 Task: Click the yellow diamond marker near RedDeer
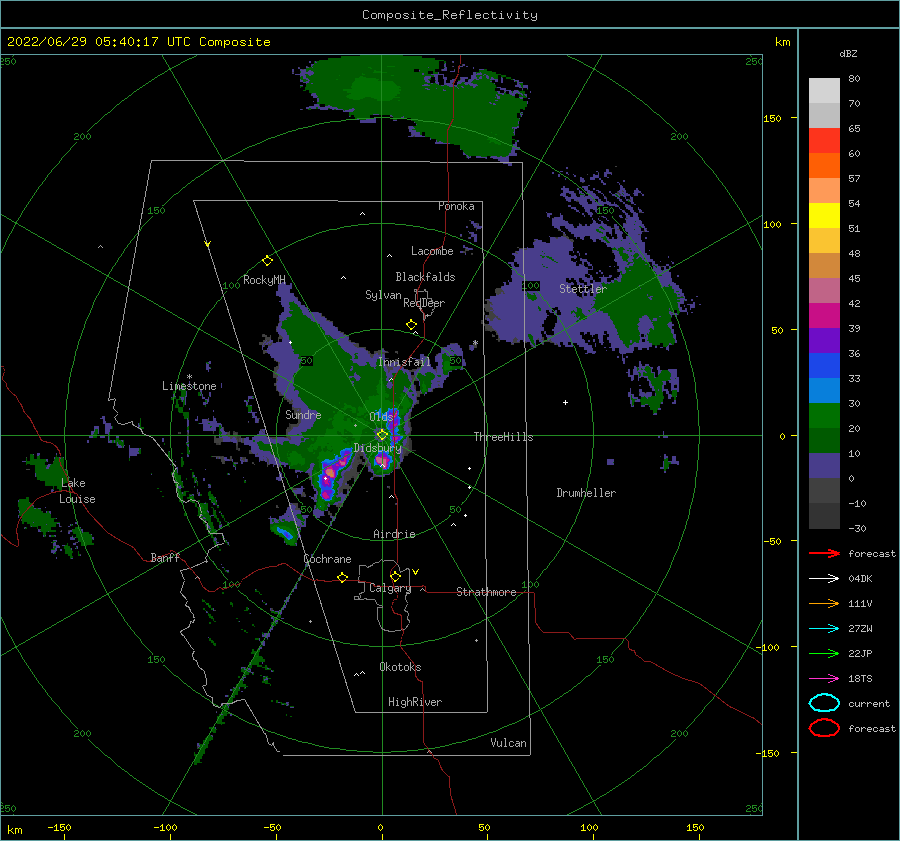coord(412,325)
